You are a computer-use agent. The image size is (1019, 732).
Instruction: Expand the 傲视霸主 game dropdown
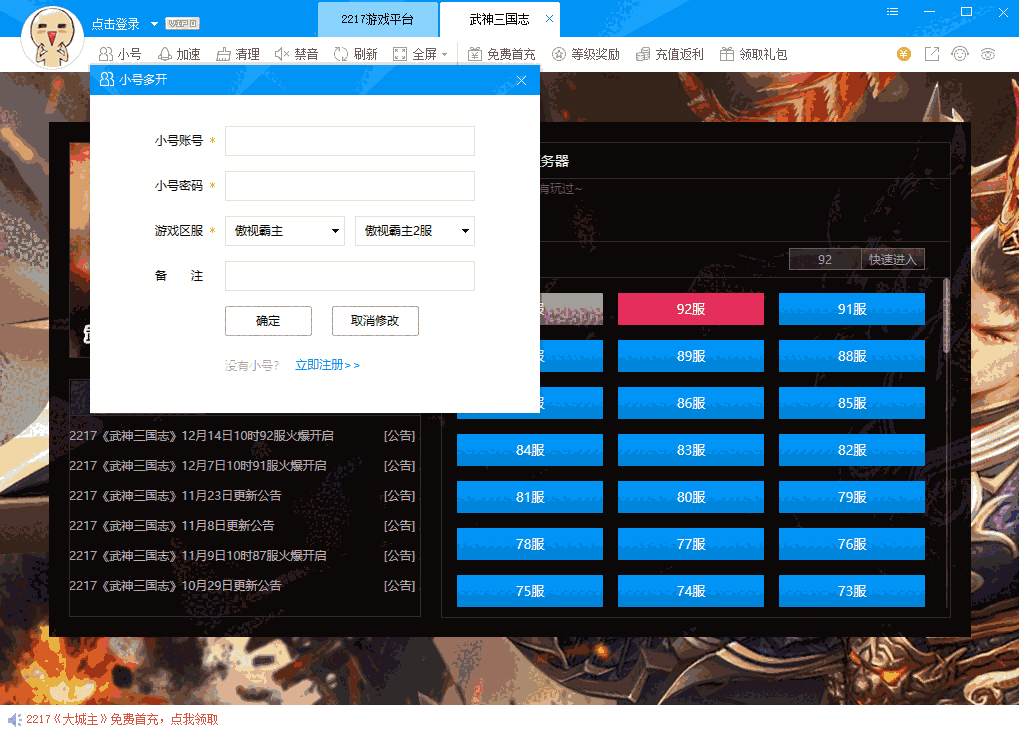pos(335,231)
